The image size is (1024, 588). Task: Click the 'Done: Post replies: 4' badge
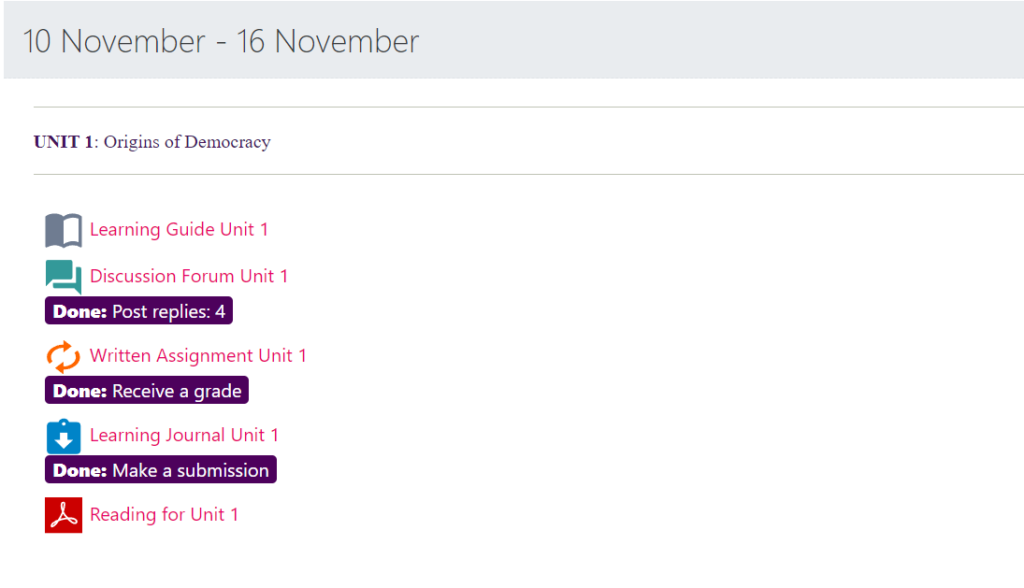pyautogui.click(x=139, y=312)
